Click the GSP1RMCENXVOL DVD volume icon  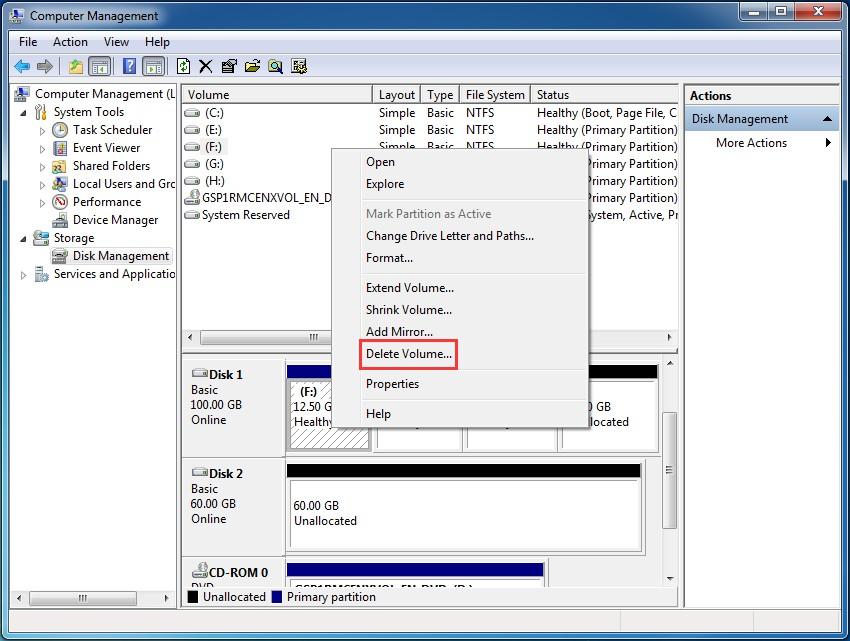point(192,197)
